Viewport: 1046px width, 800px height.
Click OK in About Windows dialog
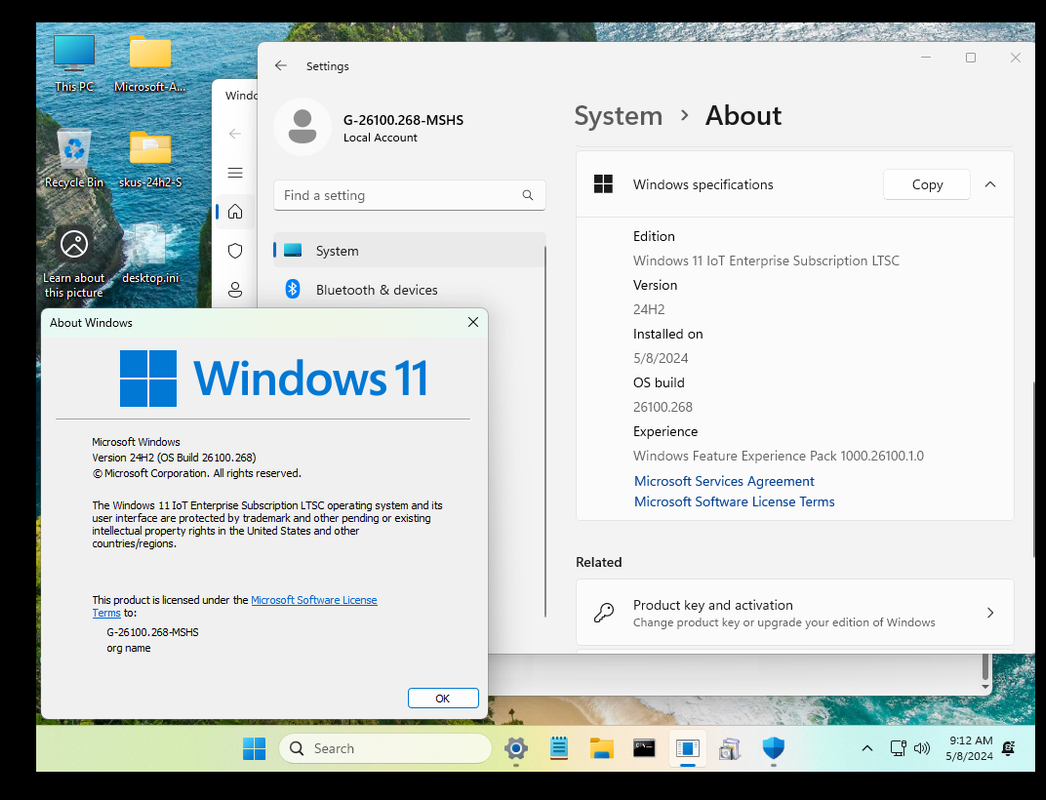[443, 698]
